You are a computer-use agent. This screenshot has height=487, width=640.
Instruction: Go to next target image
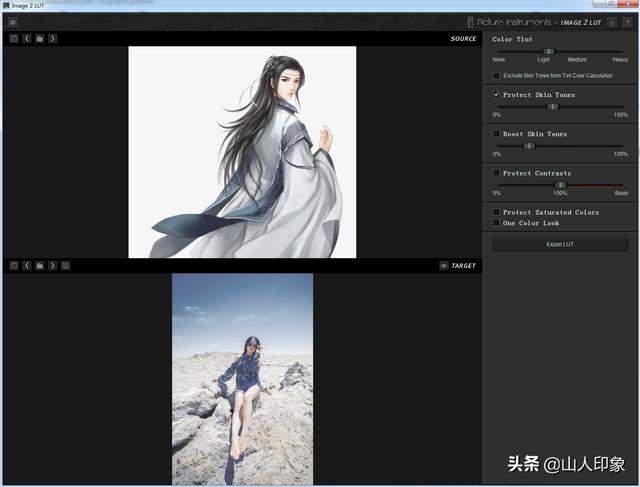point(52,266)
